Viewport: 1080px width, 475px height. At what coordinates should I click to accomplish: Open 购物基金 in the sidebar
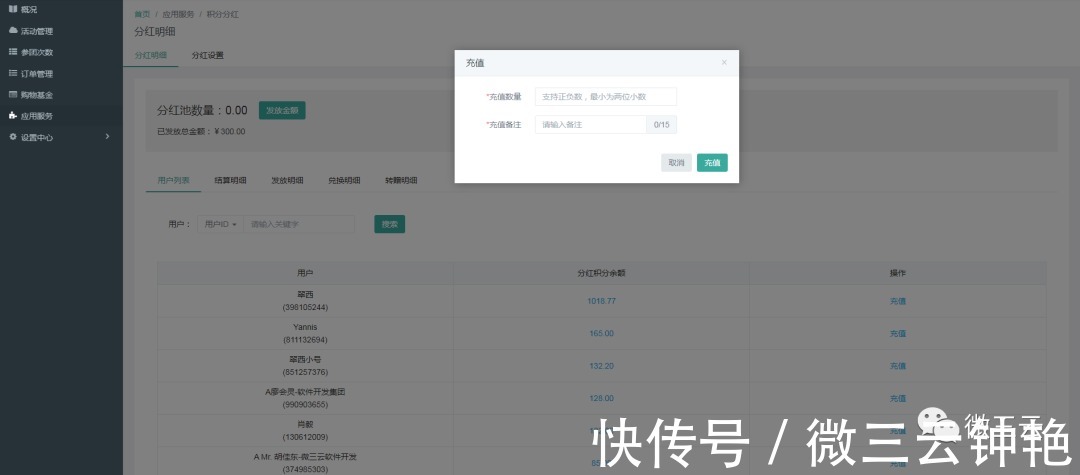tap(37, 95)
